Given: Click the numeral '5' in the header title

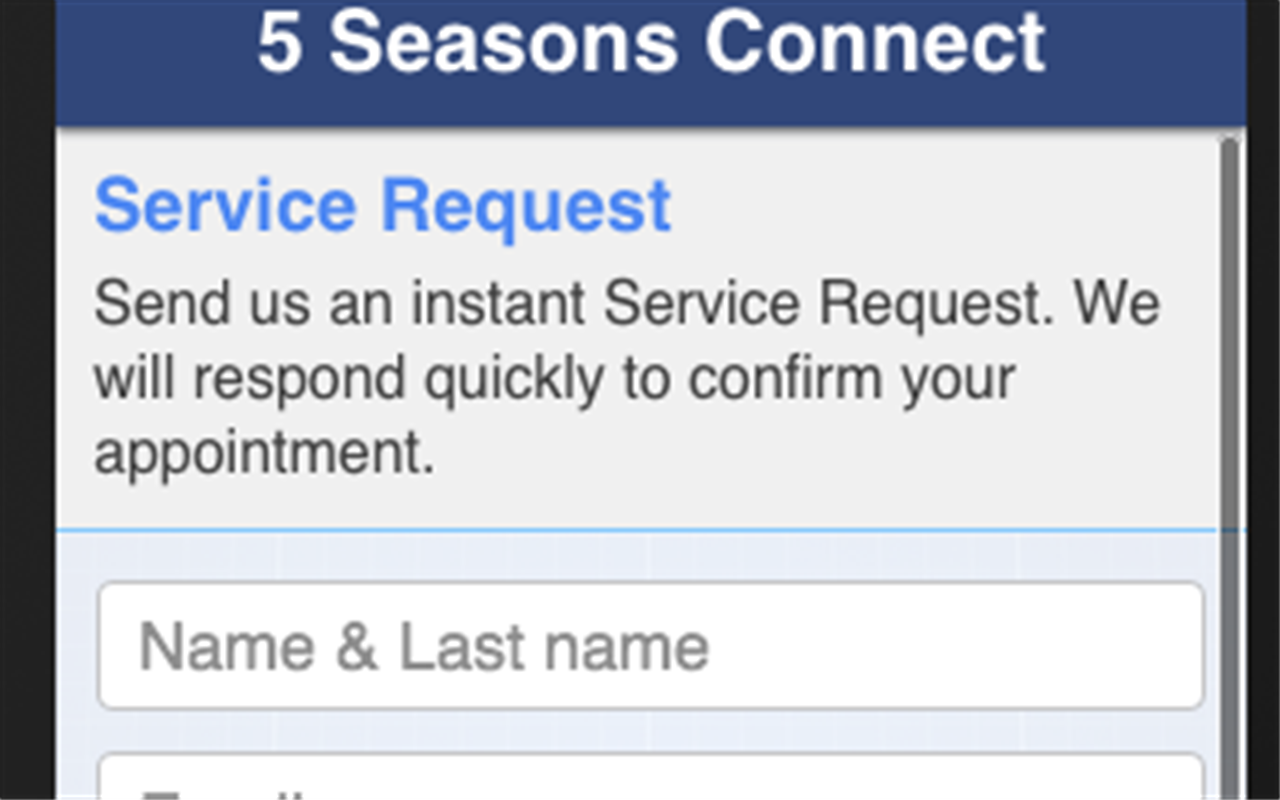Looking at the screenshot, I should [279, 45].
